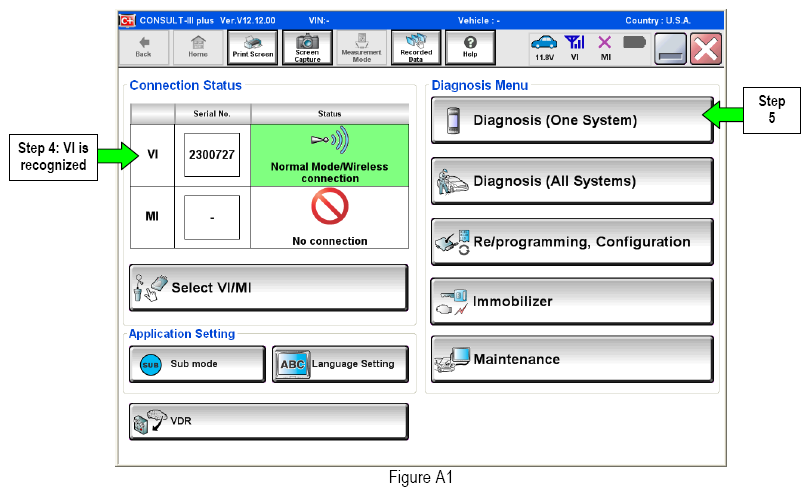Click the 'Status' column header
The image size is (810, 496).
click(330, 114)
